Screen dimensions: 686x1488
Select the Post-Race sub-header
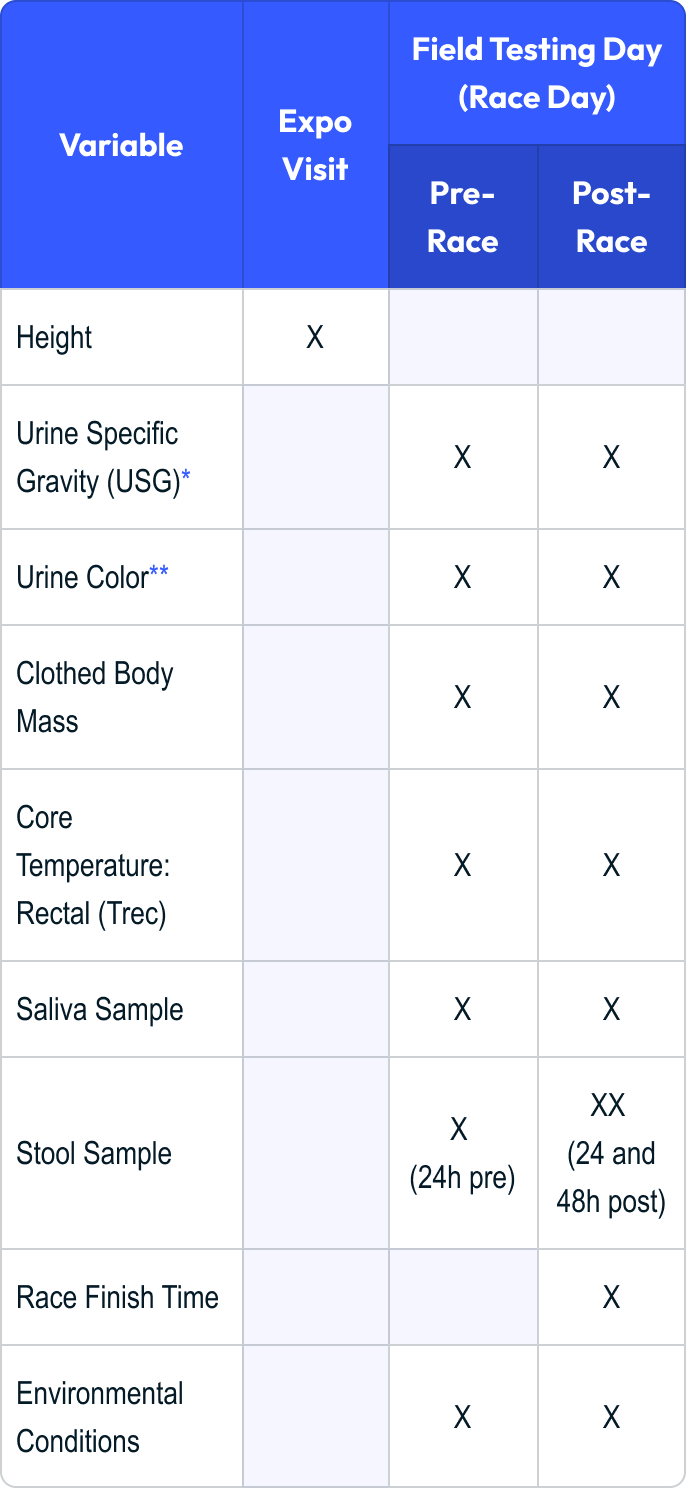point(611,217)
